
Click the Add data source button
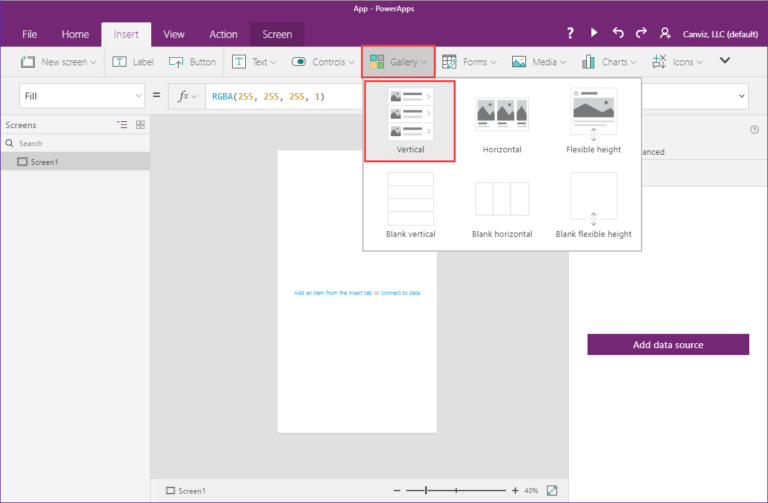[668, 345]
